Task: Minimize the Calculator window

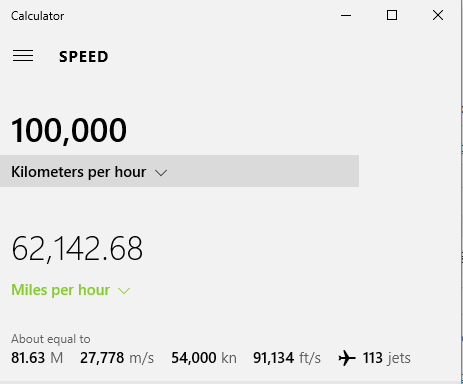Action: pos(346,15)
